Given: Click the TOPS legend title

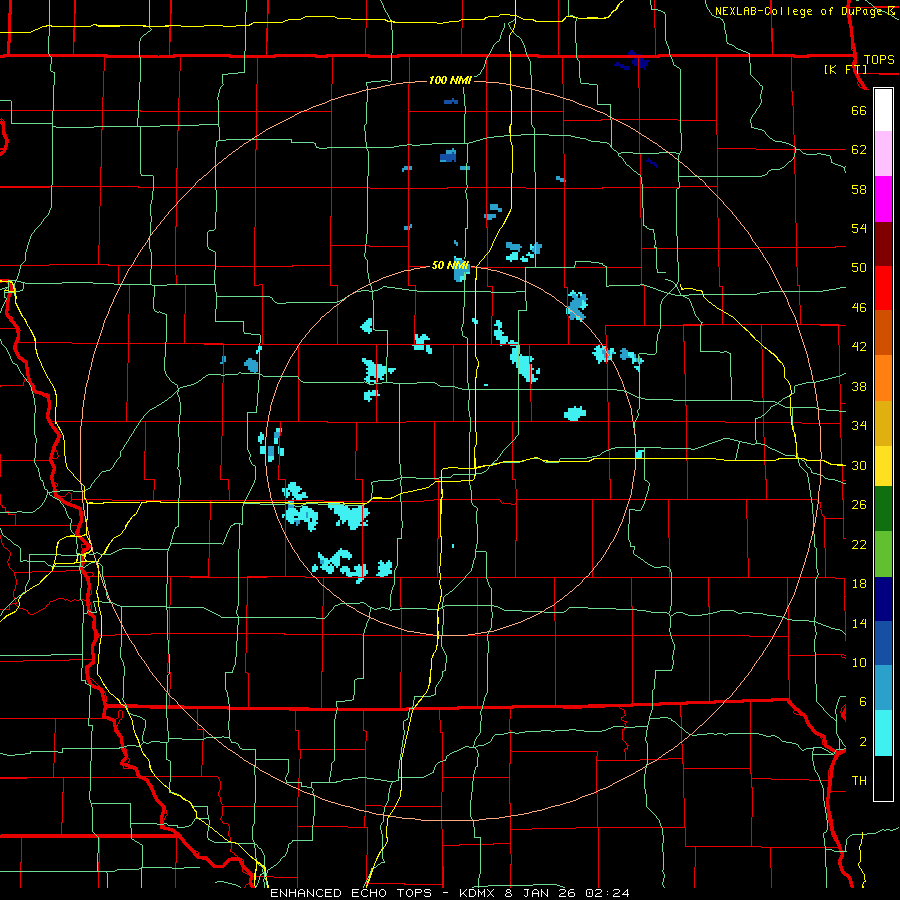Looking at the screenshot, I should point(879,60).
